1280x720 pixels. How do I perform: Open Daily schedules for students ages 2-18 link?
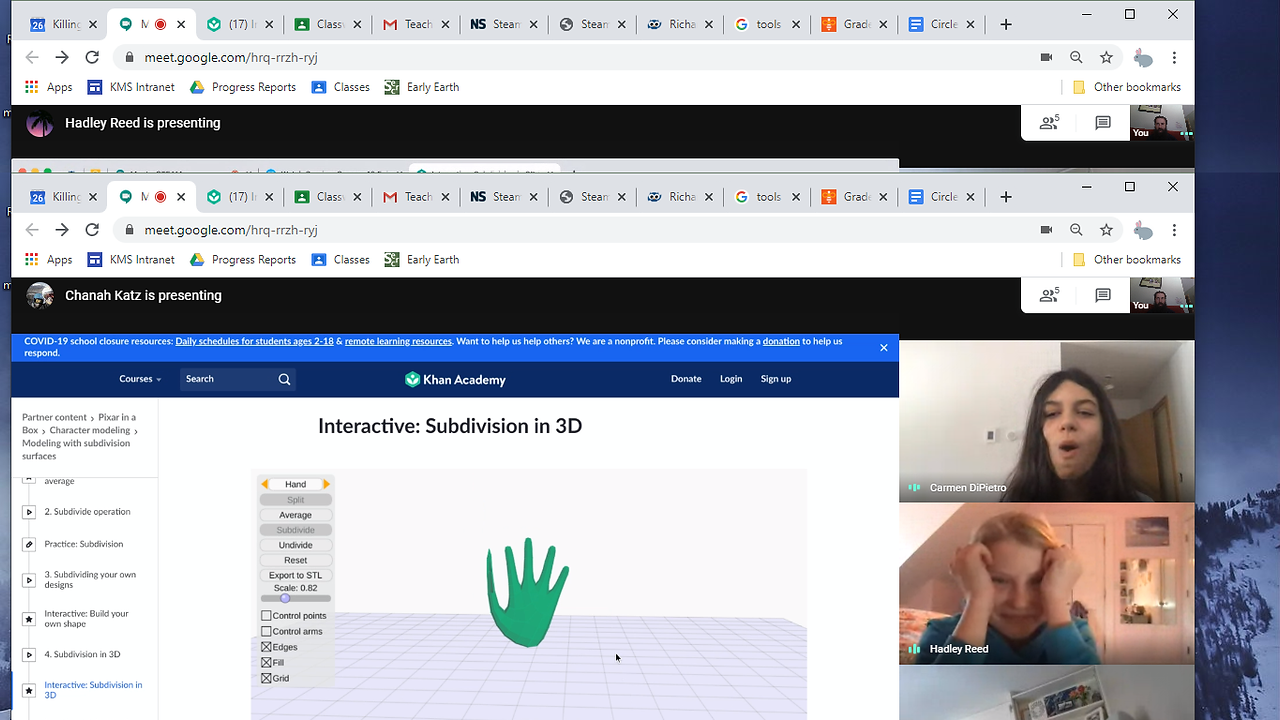tap(254, 341)
